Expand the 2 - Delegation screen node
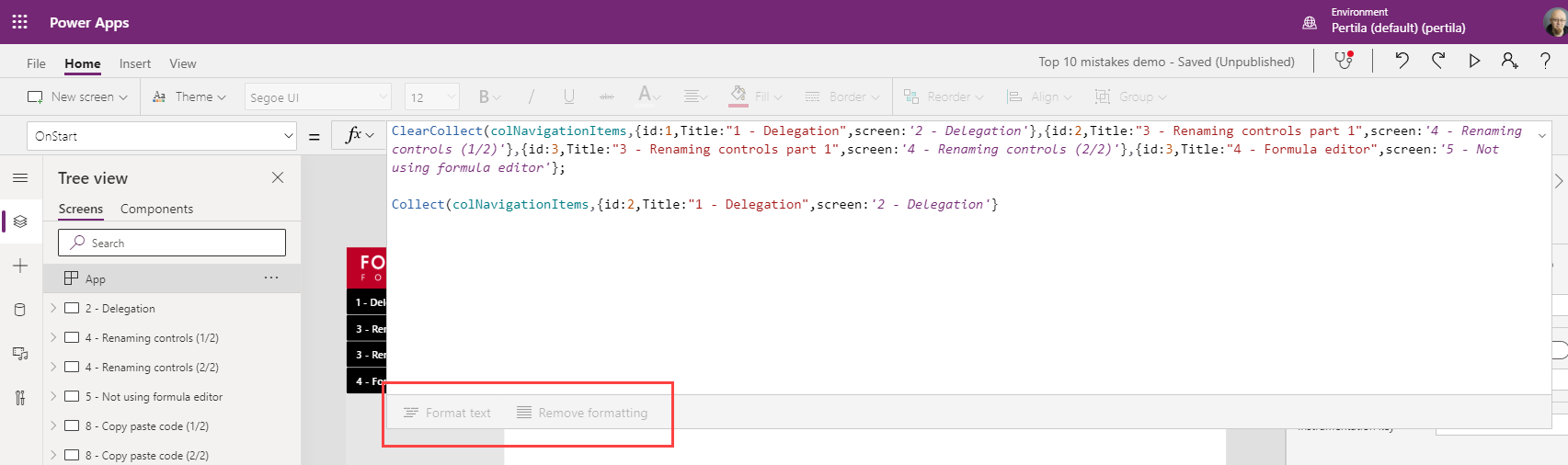 pos(53,309)
